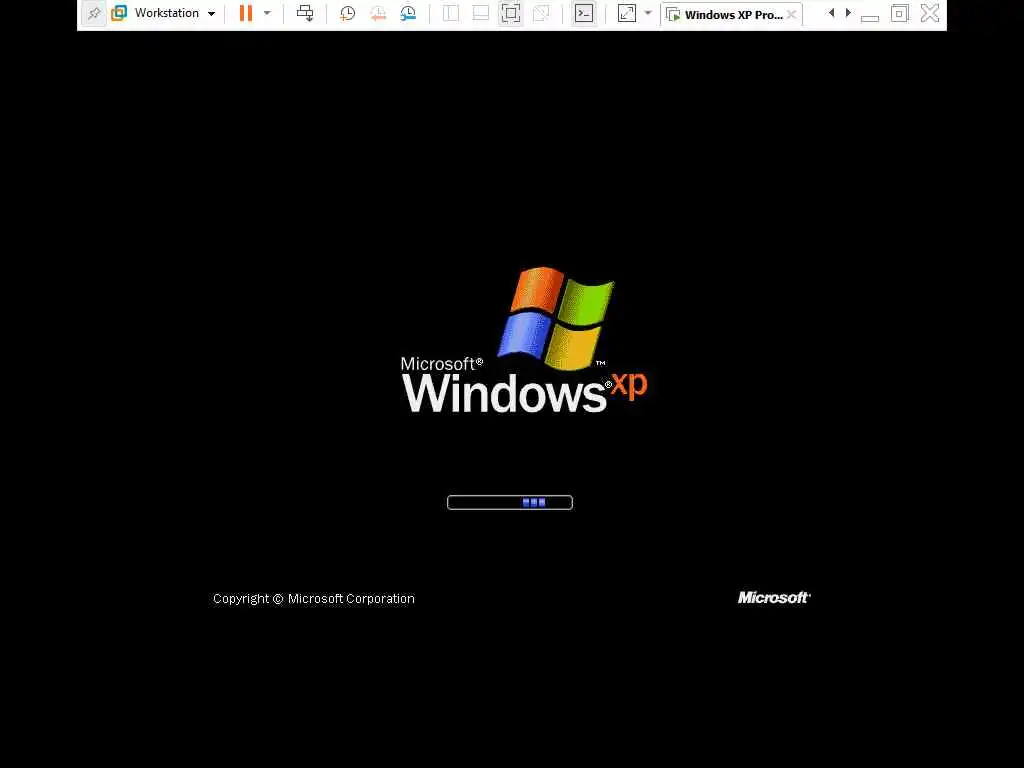Unpin the VMware toolbar with pin icon
Screen dimensions: 1024x768
point(94,13)
